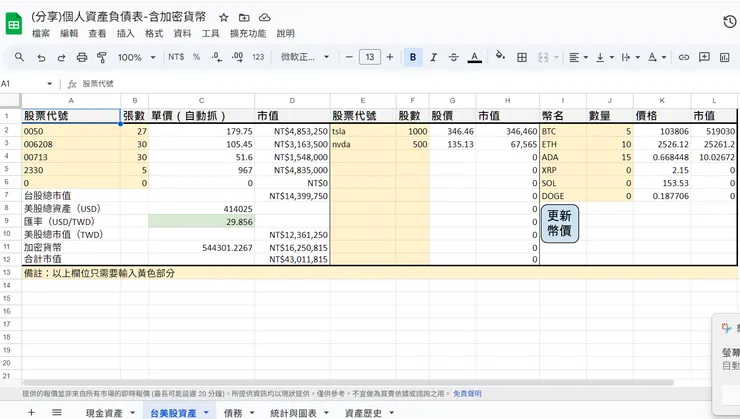Open the 插入 menu

click(125, 33)
